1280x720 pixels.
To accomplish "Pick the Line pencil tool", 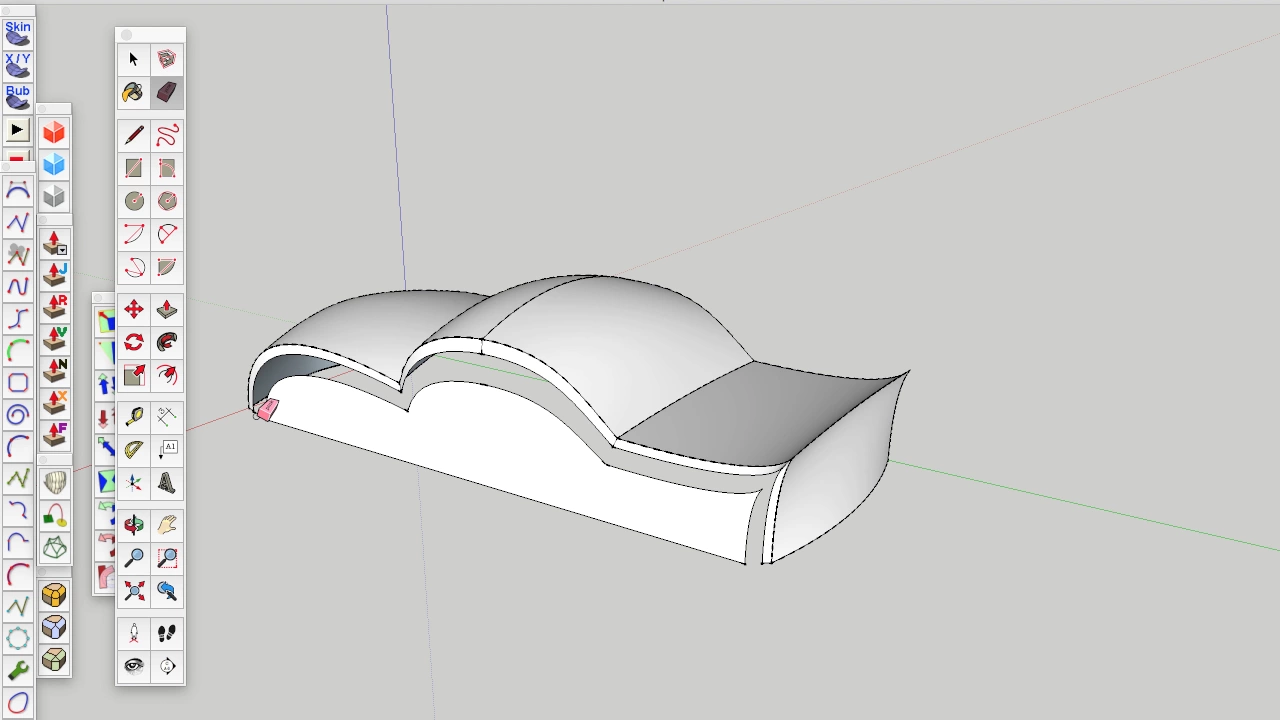I will 134,135.
